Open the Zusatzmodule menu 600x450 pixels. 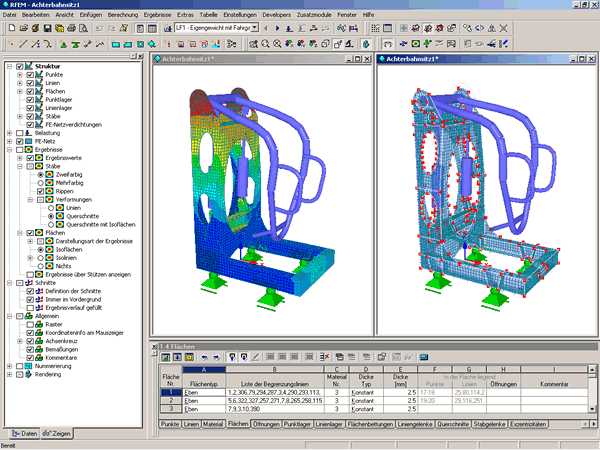[x=314, y=15]
